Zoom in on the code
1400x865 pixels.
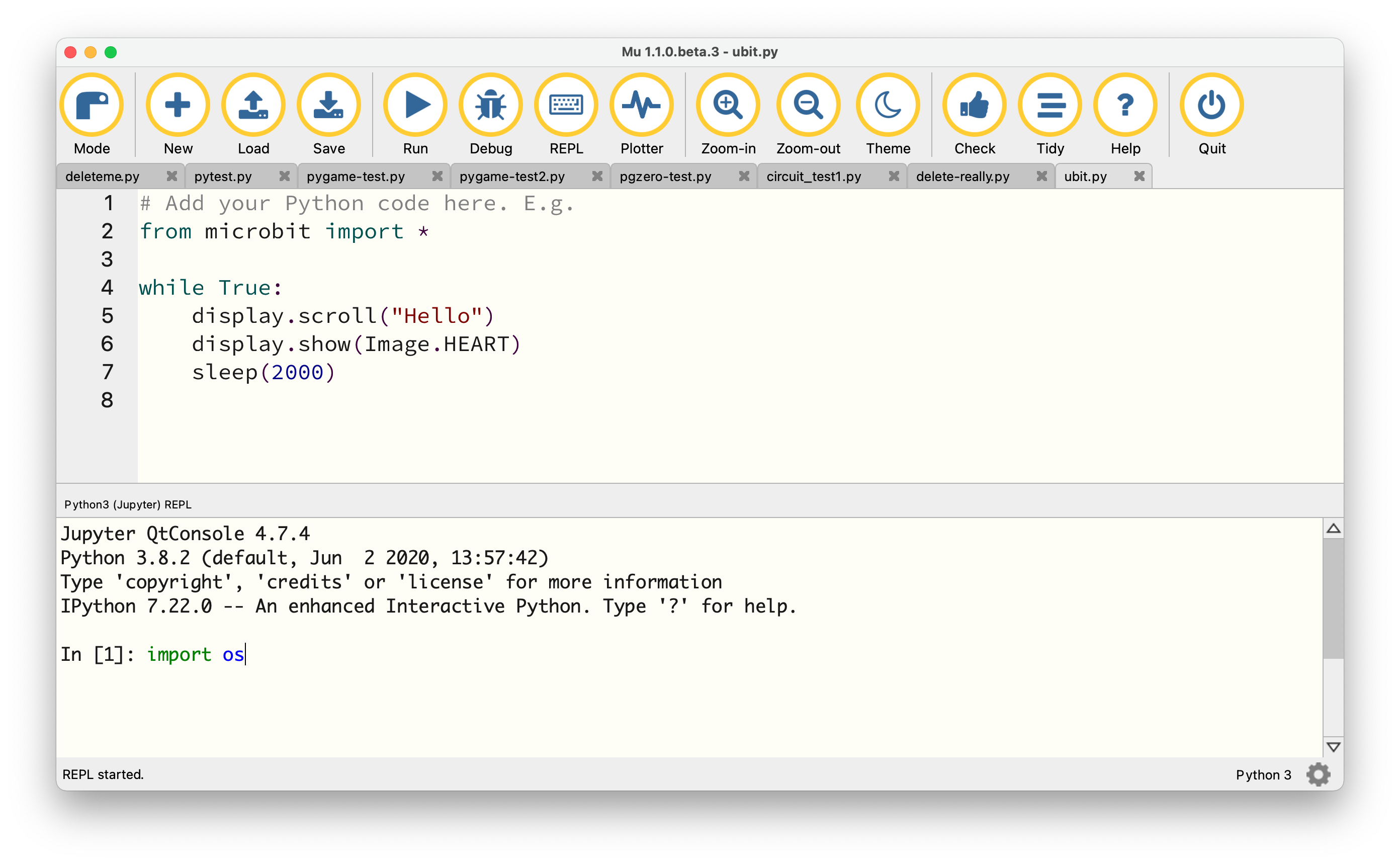(x=728, y=105)
